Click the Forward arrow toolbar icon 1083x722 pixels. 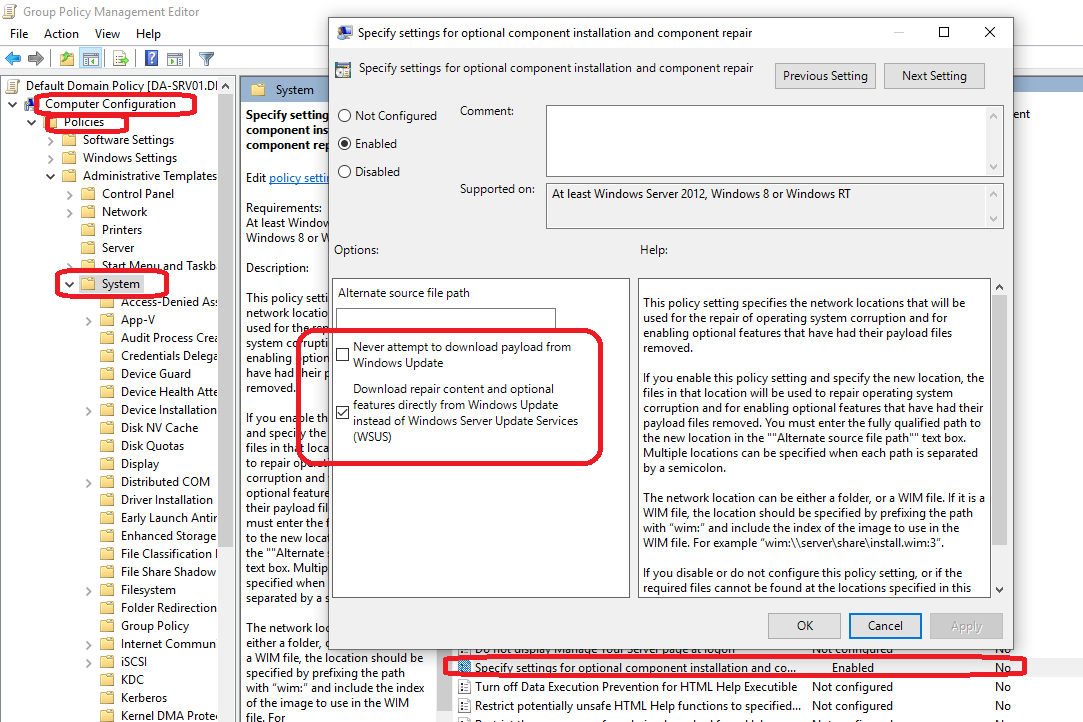(x=36, y=59)
